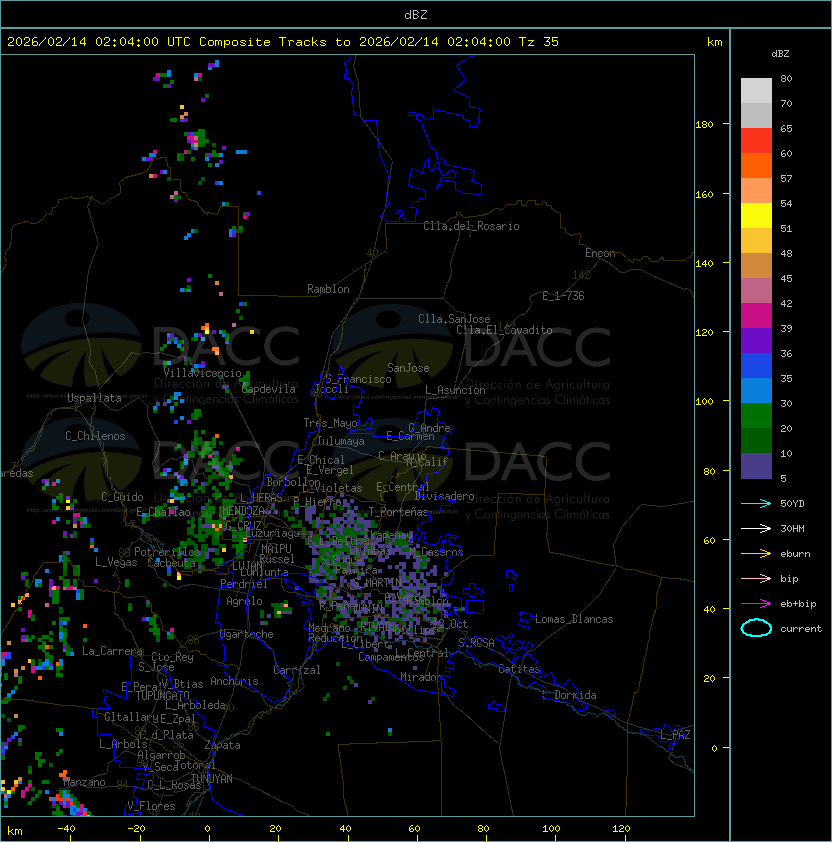Click the DACC watermark logo near SanJose
This screenshot has width=832, height=842.
tap(470, 345)
